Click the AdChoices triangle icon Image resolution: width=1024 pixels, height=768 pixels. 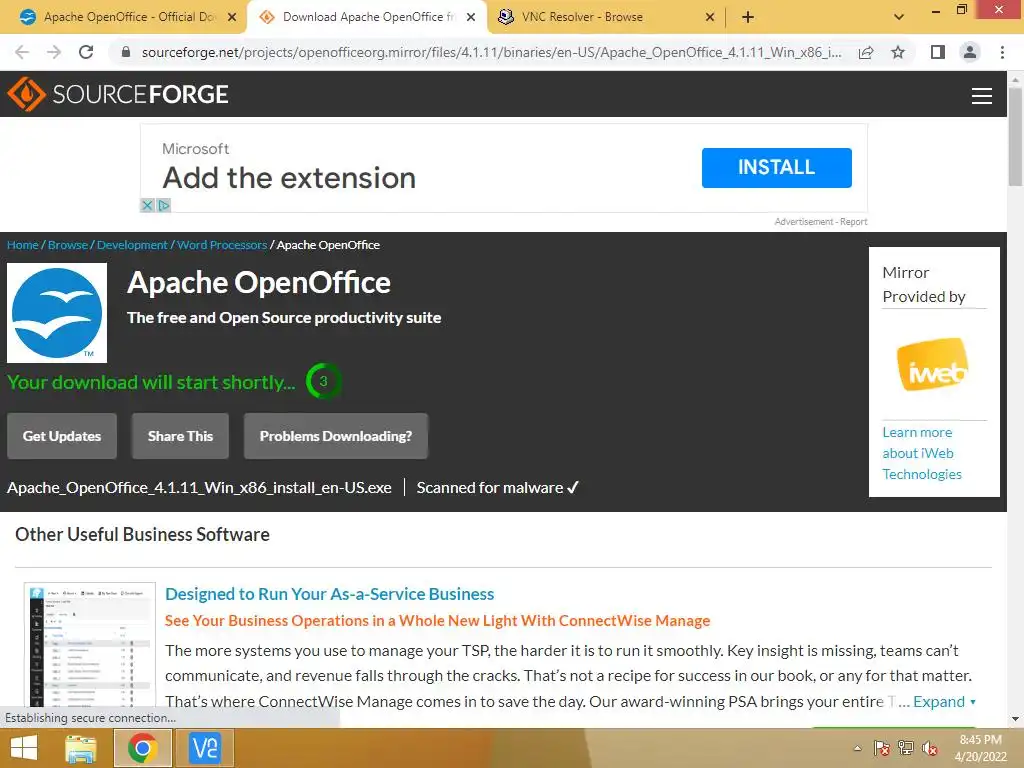pyautogui.click(x=163, y=205)
